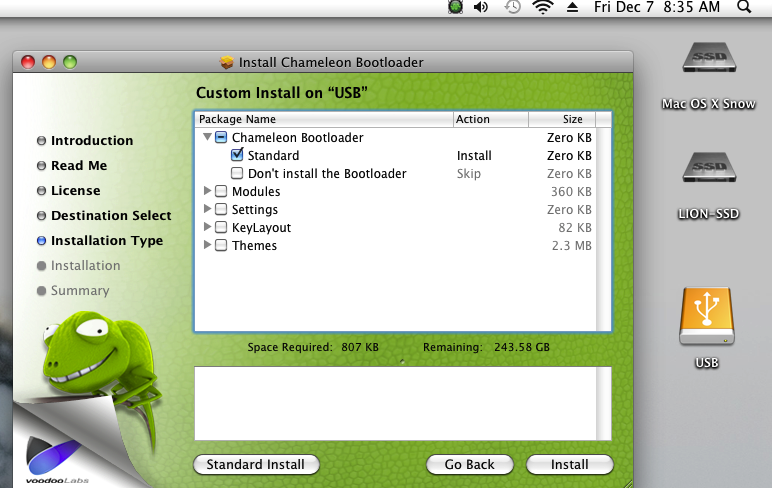Click the empty package description text area
This screenshot has width=772, height=488.
(395, 403)
